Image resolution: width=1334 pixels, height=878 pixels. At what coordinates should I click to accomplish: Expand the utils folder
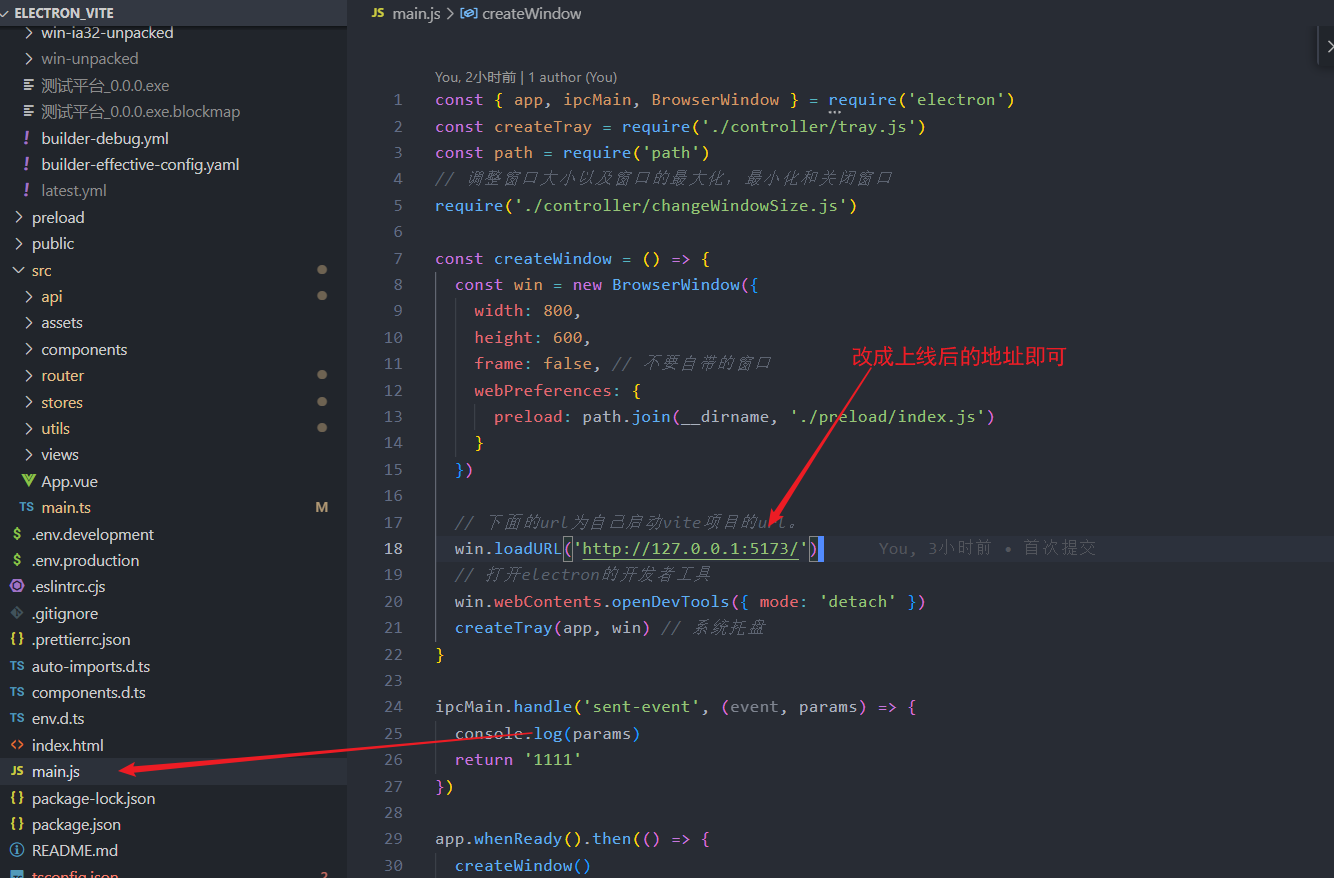click(x=28, y=429)
